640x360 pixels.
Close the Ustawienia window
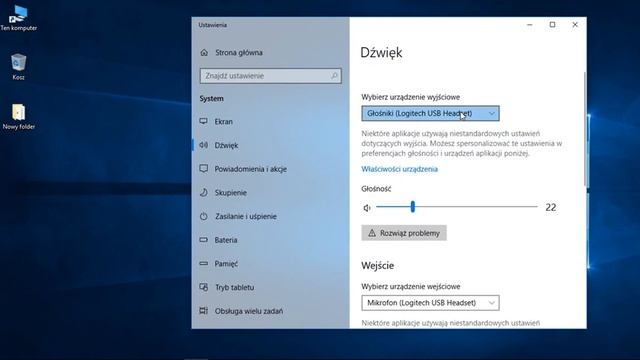(575, 25)
